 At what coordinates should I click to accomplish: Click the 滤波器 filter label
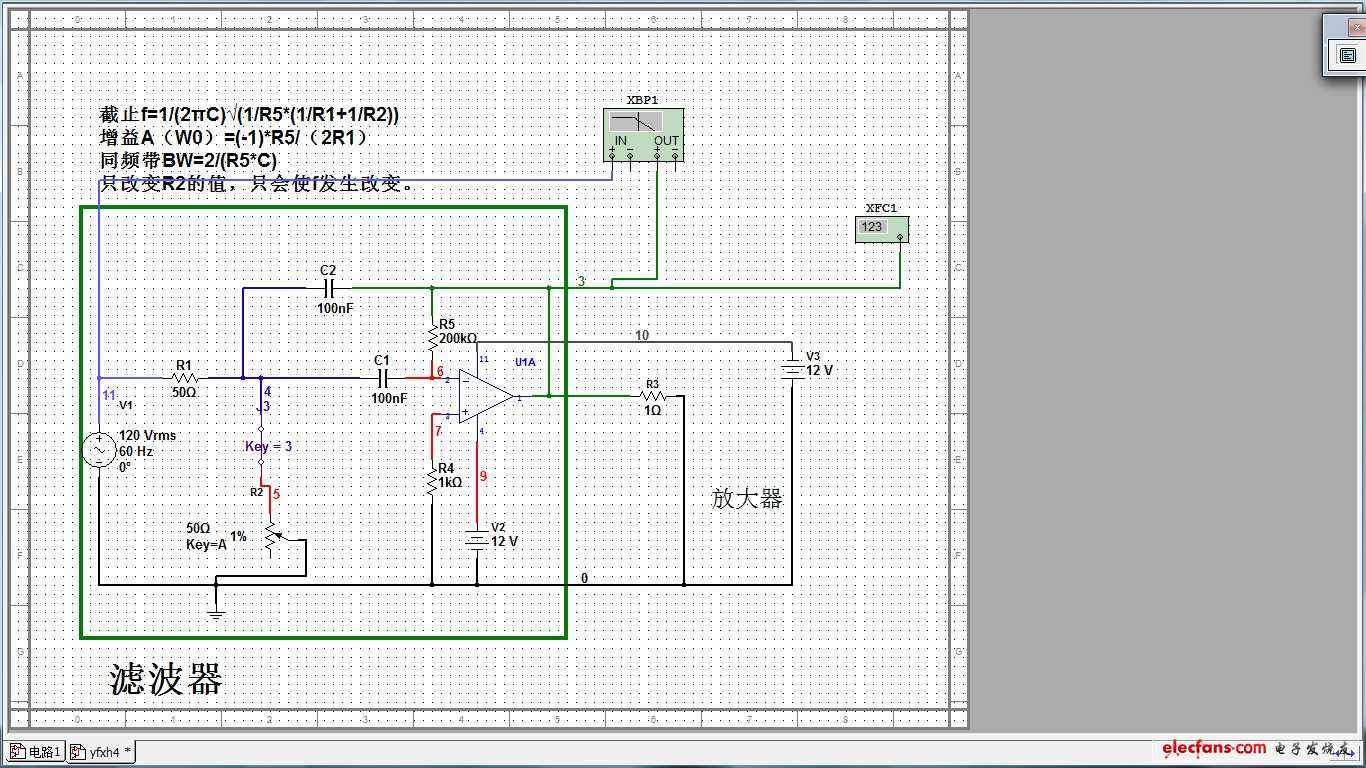(166, 679)
